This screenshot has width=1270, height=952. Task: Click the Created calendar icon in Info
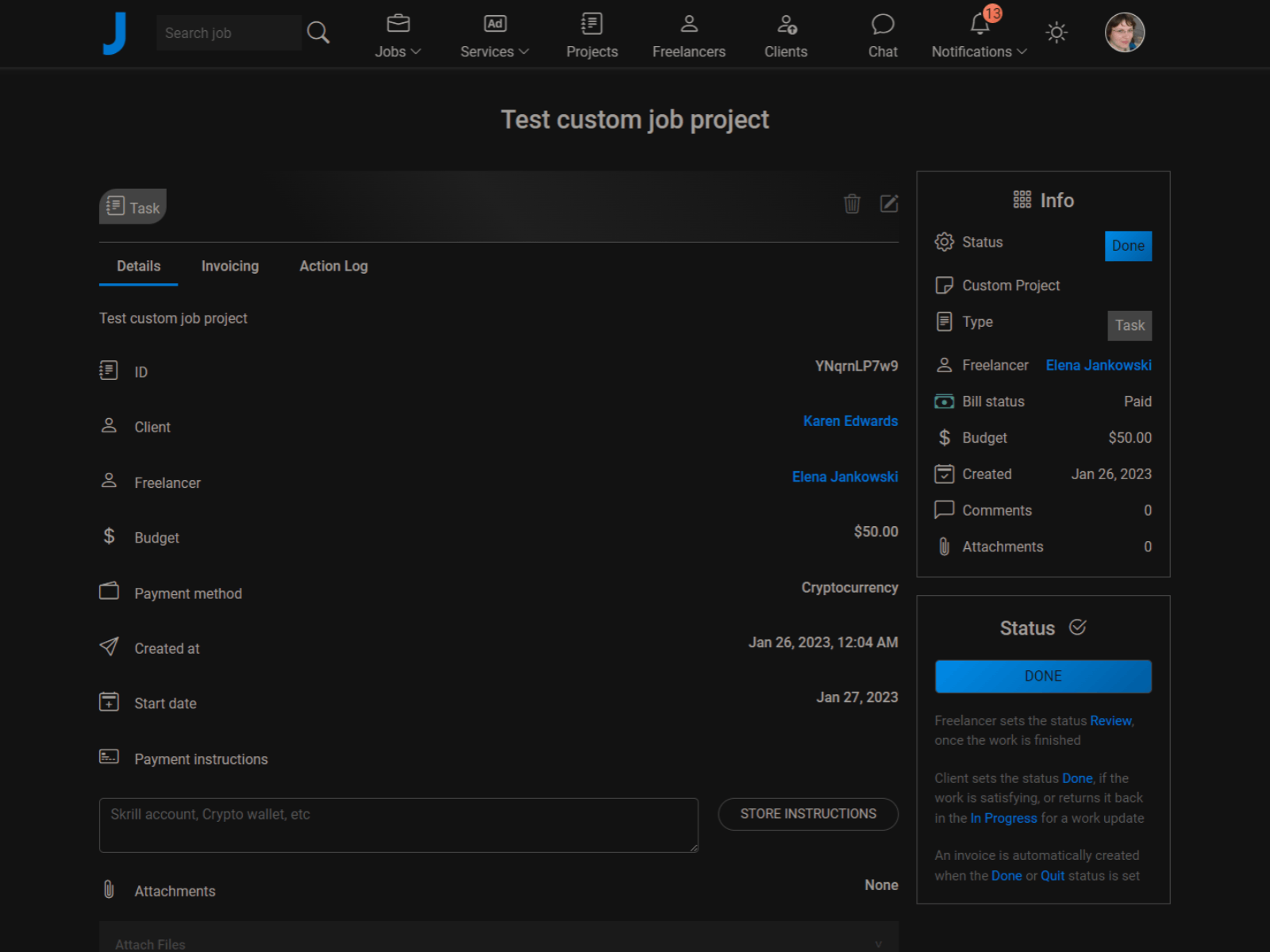(944, 474)
